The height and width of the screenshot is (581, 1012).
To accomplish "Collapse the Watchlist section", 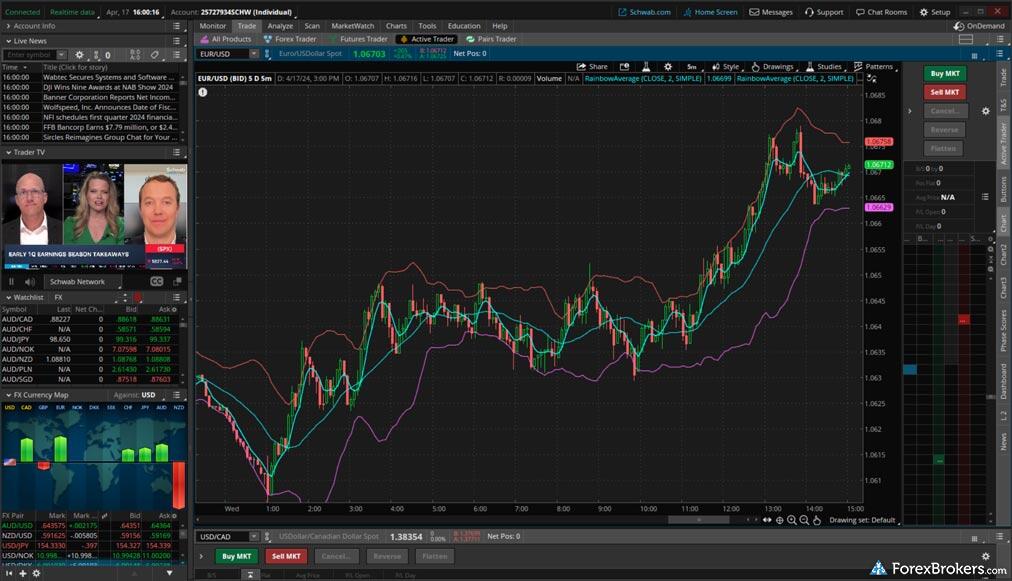I will [8, 298].
